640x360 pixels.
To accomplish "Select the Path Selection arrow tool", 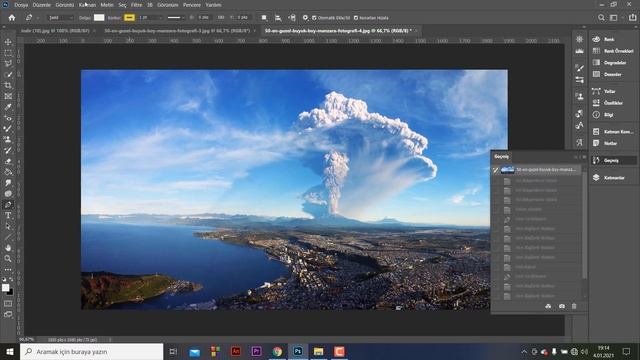I will 8,226.
